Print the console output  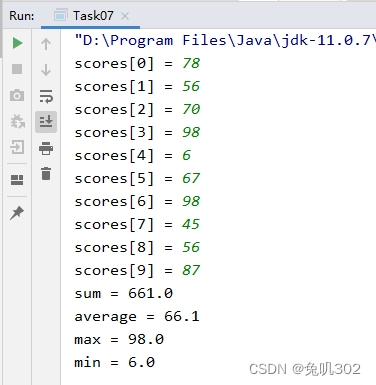46,148
